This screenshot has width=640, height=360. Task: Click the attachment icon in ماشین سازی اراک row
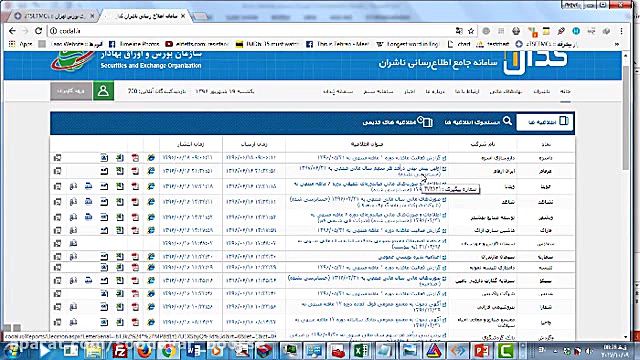pyautogui.click(x=104, y=231)
